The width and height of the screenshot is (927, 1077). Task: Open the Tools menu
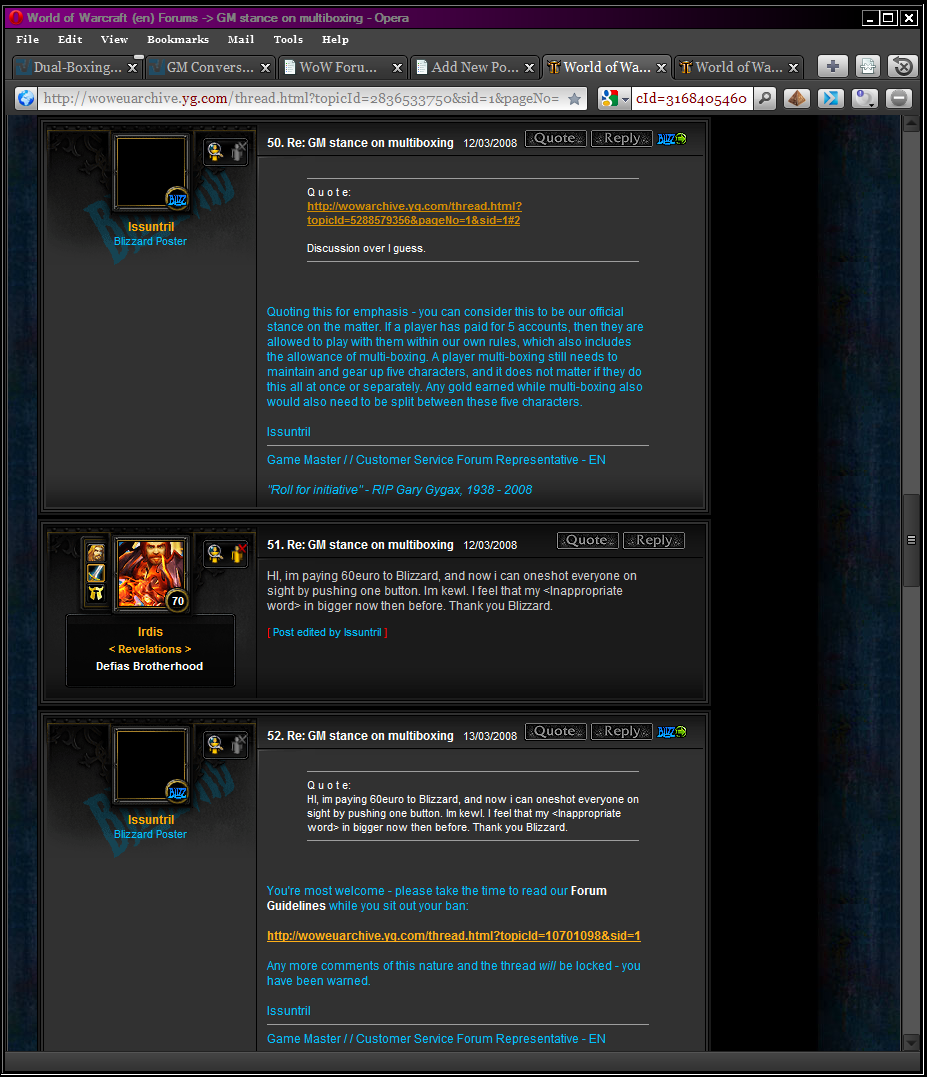(288, 39)
